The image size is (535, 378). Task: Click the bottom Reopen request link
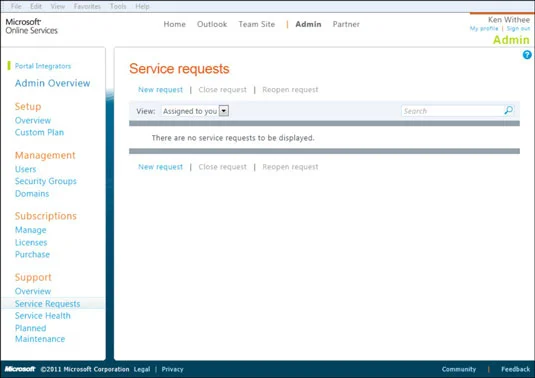point(290,167)
